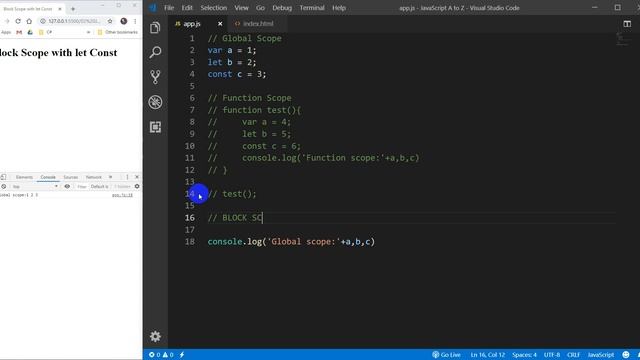Change file encoding UTF-8
Screen dimensions: 640x360
[552, 355]
